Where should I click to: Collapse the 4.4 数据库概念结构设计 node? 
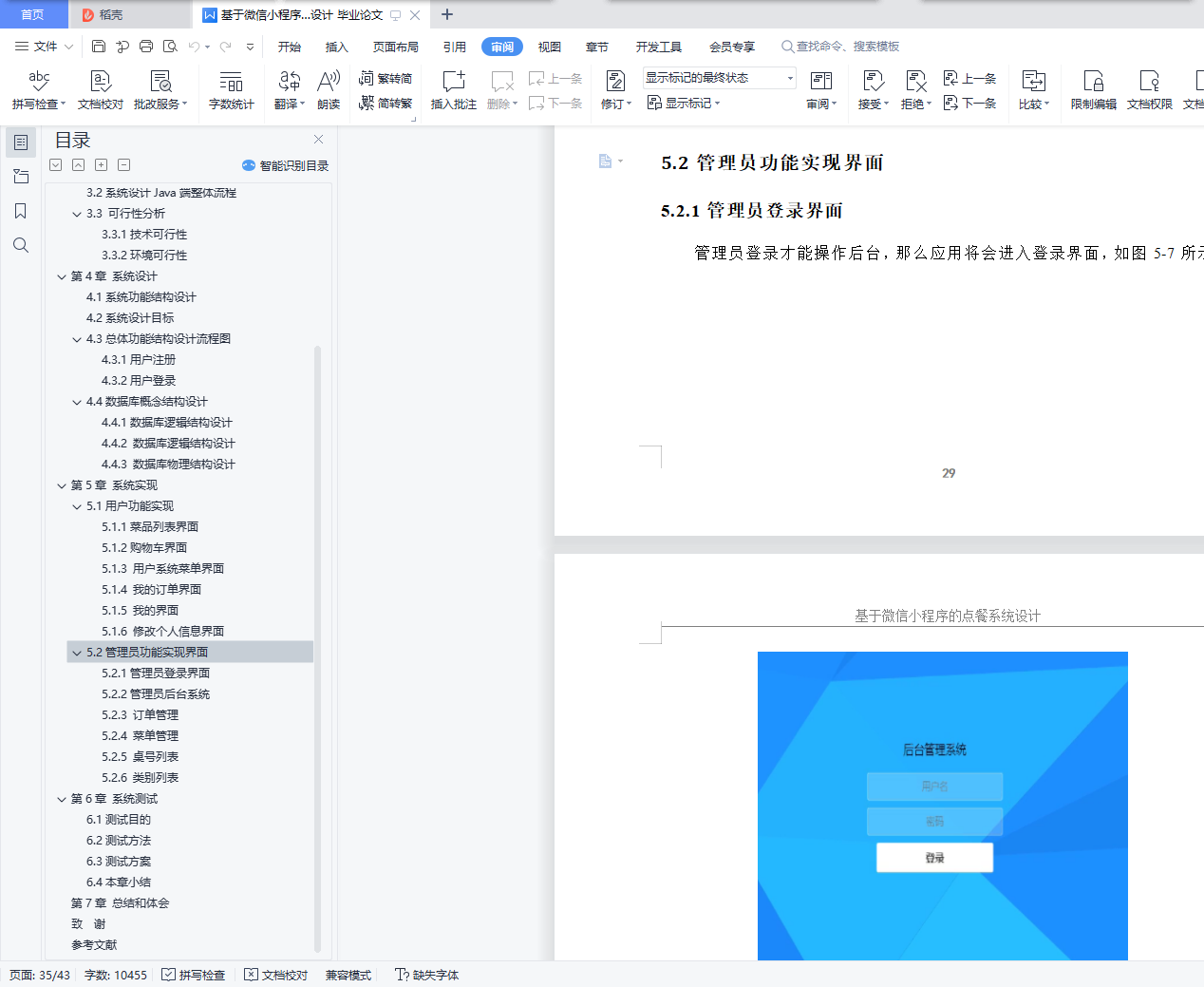coord(77,402)
